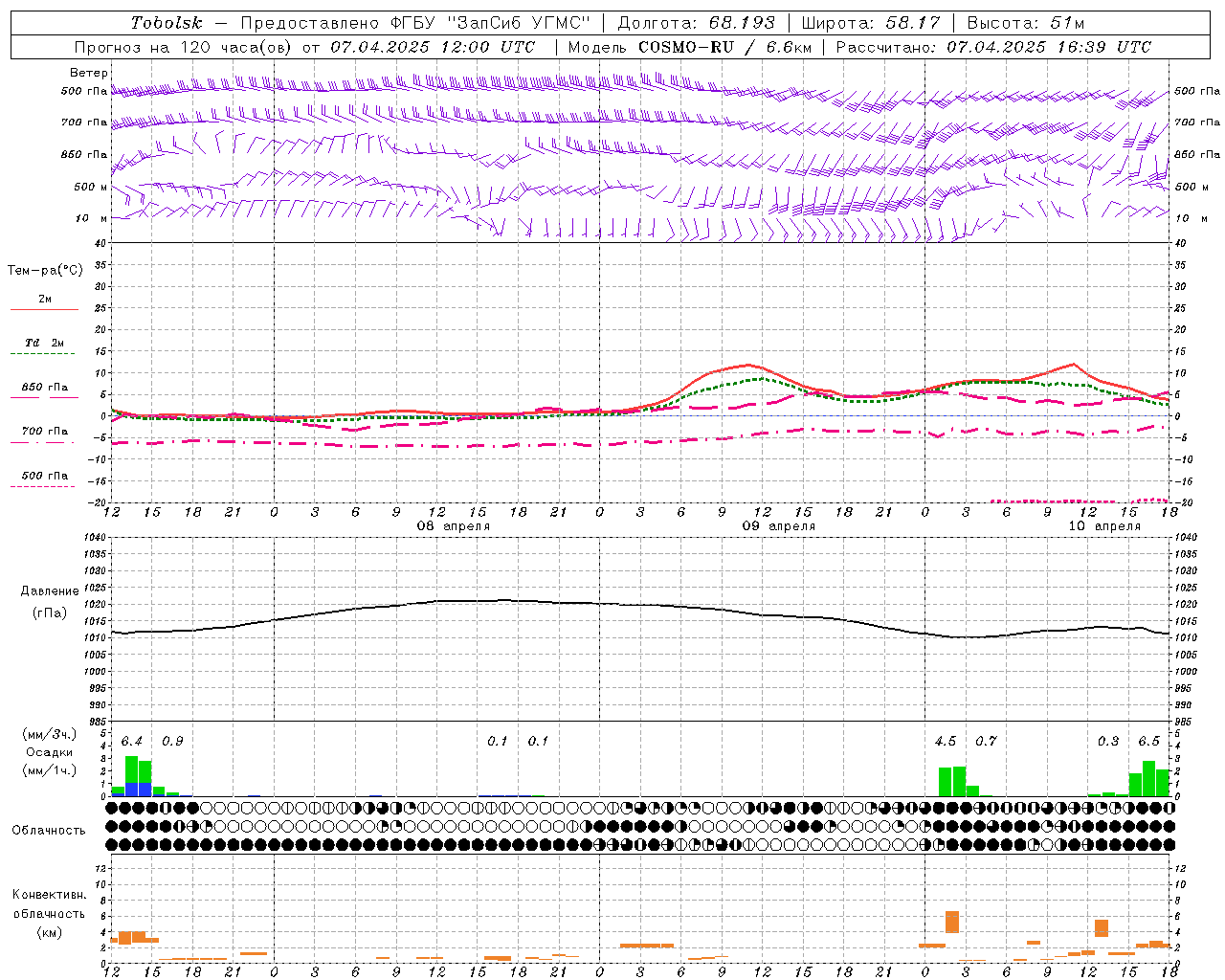The image size is (1225, 980).
Task: Click the "Тем-ра(°C)" temperature panel label
Action: coord(45,271)
